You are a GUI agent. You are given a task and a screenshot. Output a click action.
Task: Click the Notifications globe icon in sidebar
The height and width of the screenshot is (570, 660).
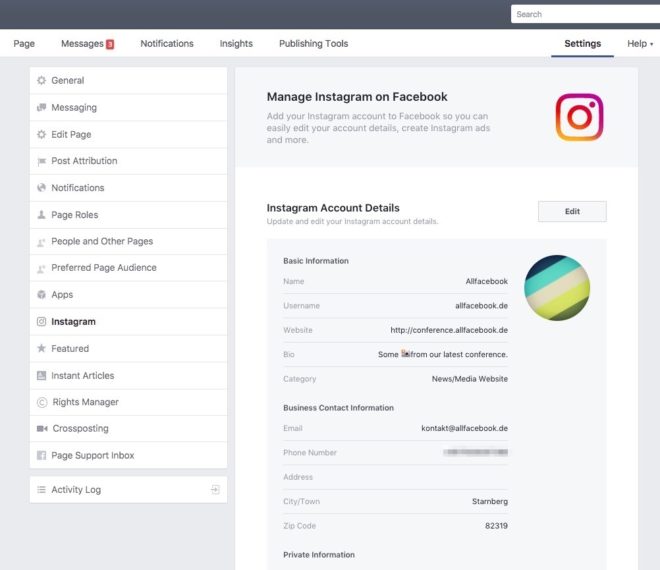41,188
